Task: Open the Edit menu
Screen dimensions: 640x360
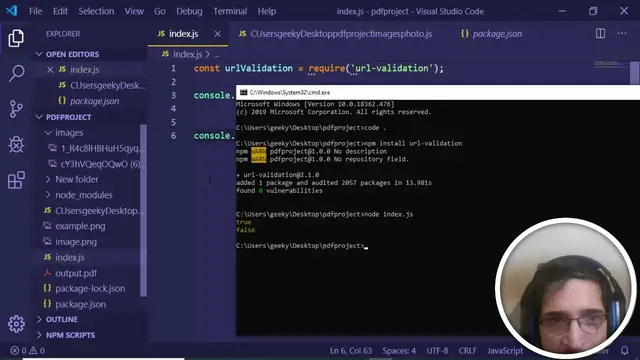Action: (x=60, y=11)
